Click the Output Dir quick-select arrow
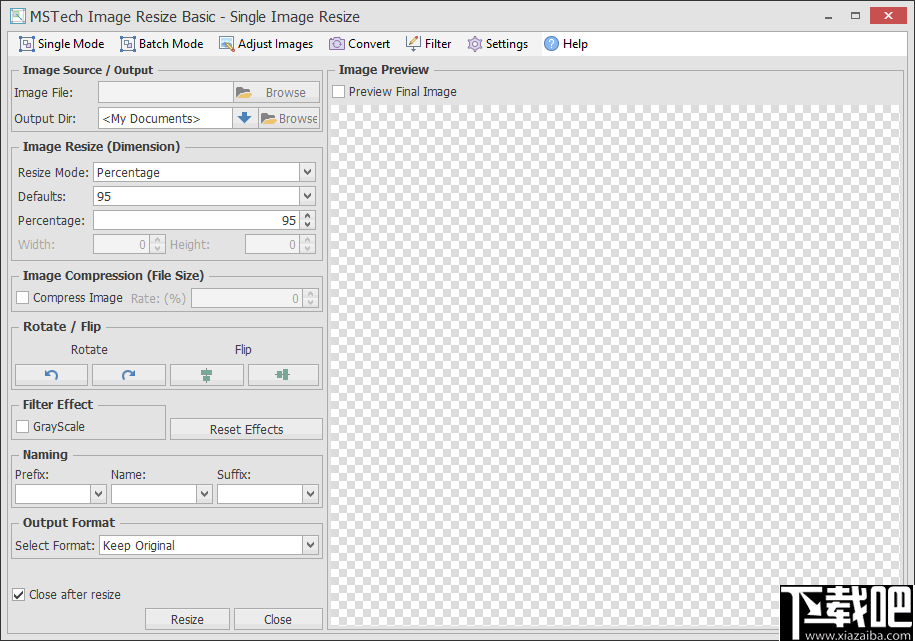The image size is (915, 641). 245,117
